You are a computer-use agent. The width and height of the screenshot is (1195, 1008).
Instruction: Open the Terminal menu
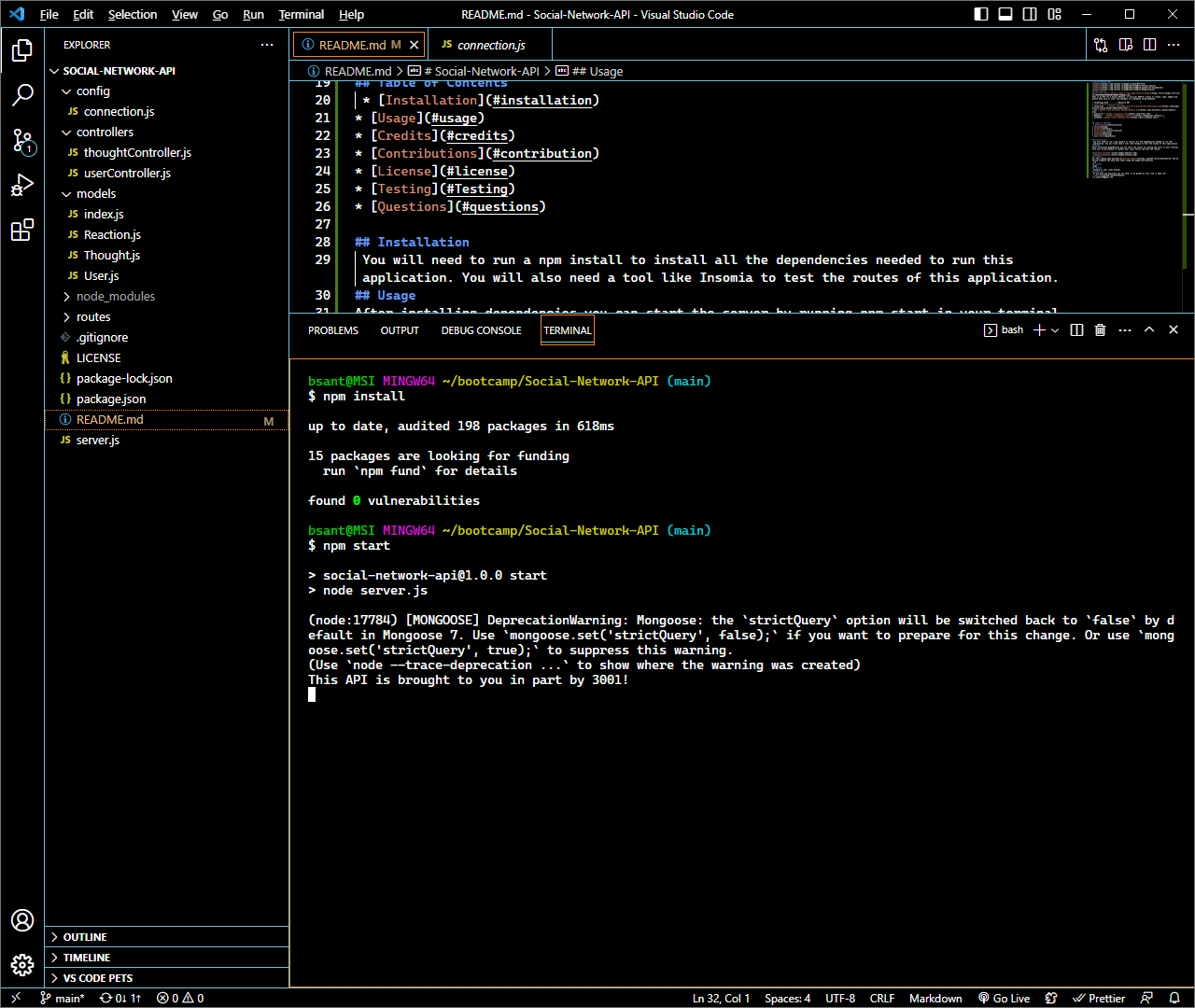(x=302, y=14)
